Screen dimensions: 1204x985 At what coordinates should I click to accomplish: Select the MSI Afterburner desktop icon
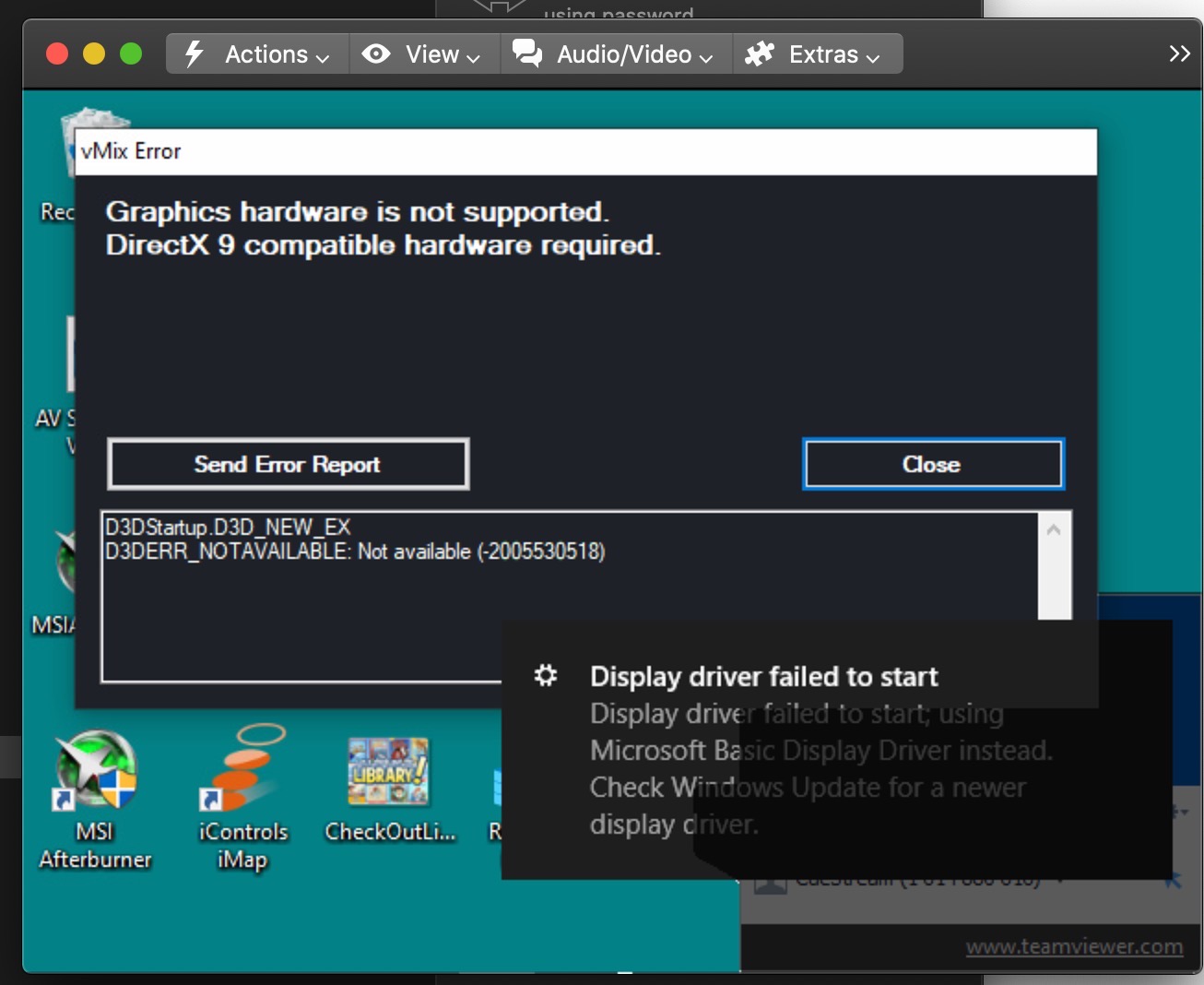(96, 799)
